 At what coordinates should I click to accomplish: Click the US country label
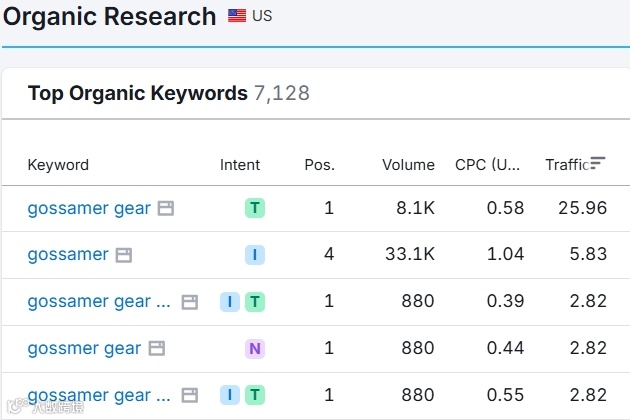pos(262,16)
